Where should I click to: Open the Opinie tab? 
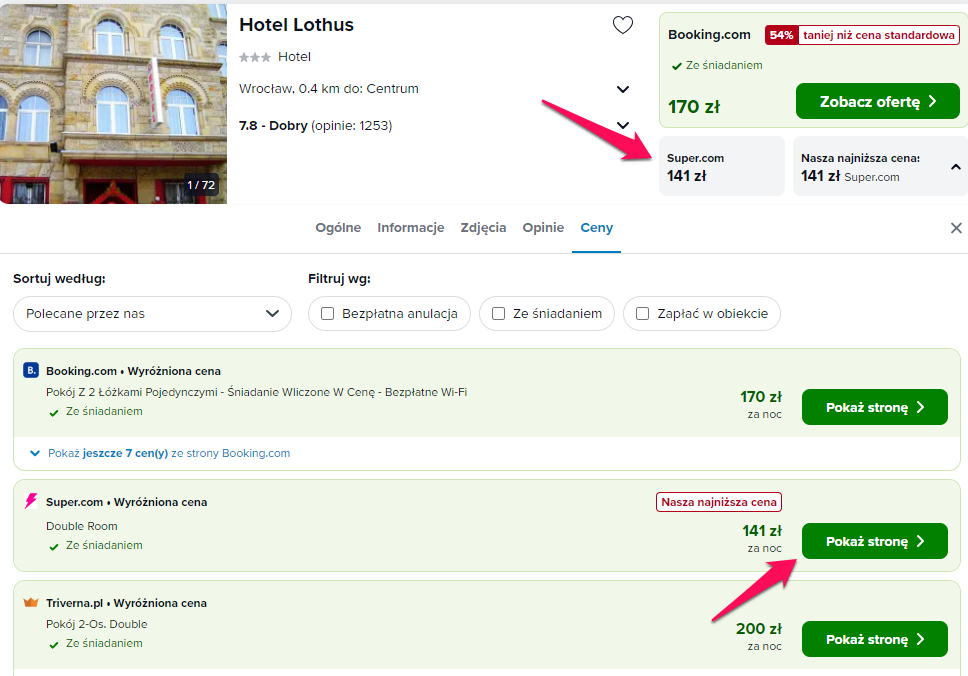543,228
